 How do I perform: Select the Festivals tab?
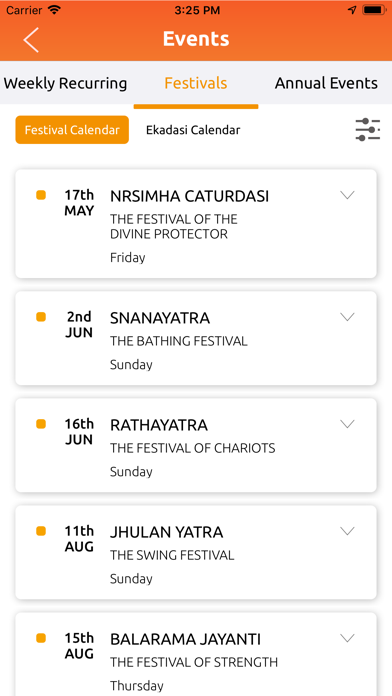pyautogui.click(x=196, y=83)
